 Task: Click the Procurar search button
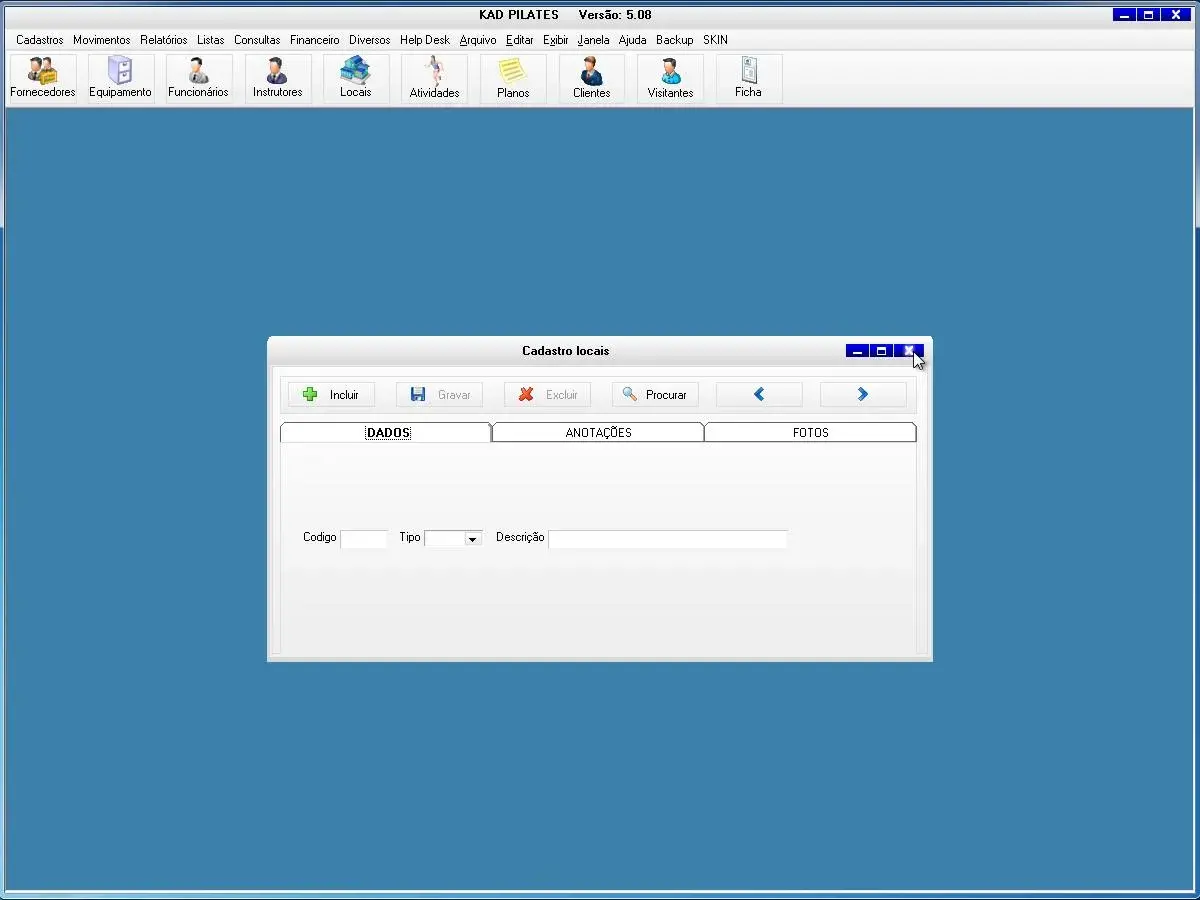(x=655, y=395)
